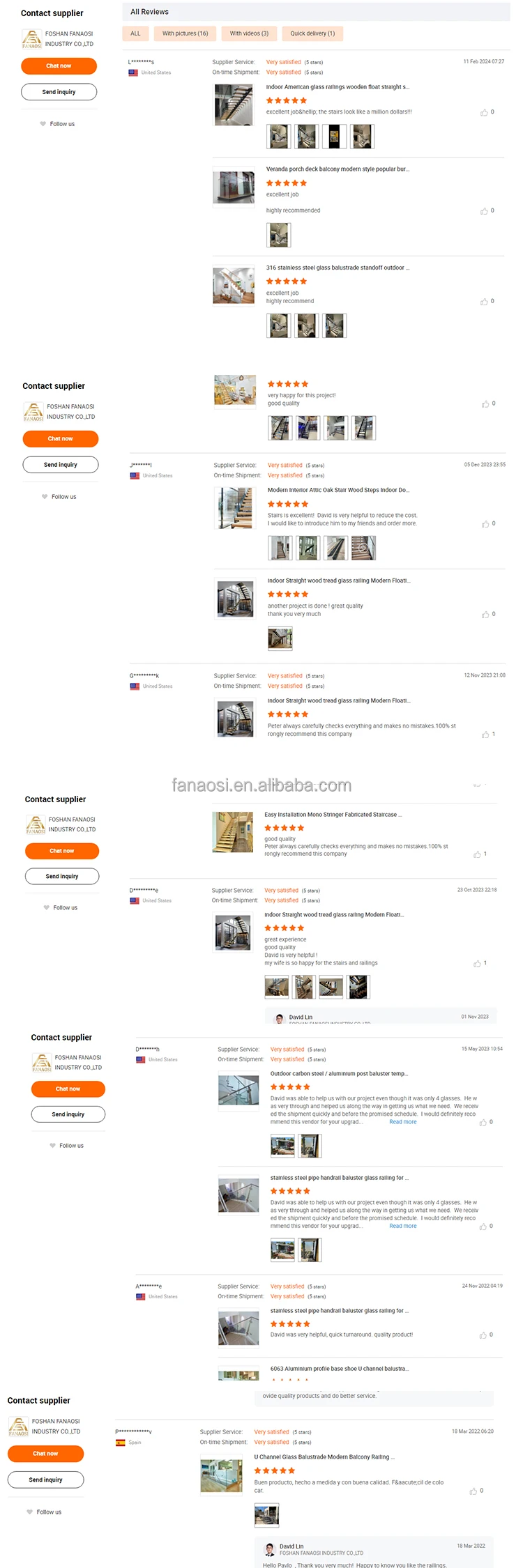Click the heart icon beside top Follow us
This screenshot has height=1568, width=523.
coord(43,124)
